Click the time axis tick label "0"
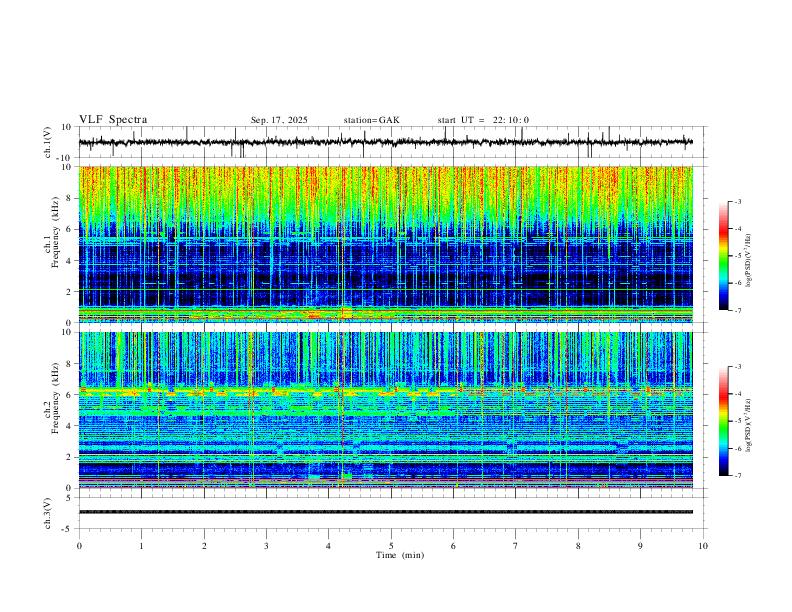This screenshot has width=792, height=612. coord(79,546)
